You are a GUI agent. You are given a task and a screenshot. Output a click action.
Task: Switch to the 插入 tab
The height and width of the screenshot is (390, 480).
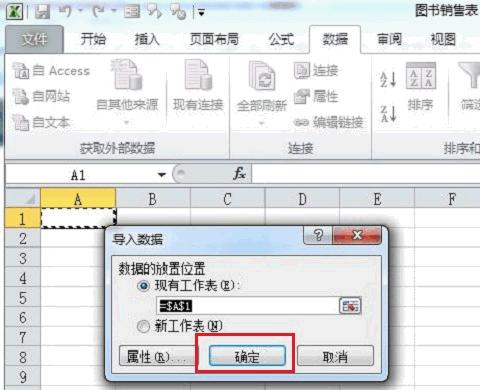point(147,39)
